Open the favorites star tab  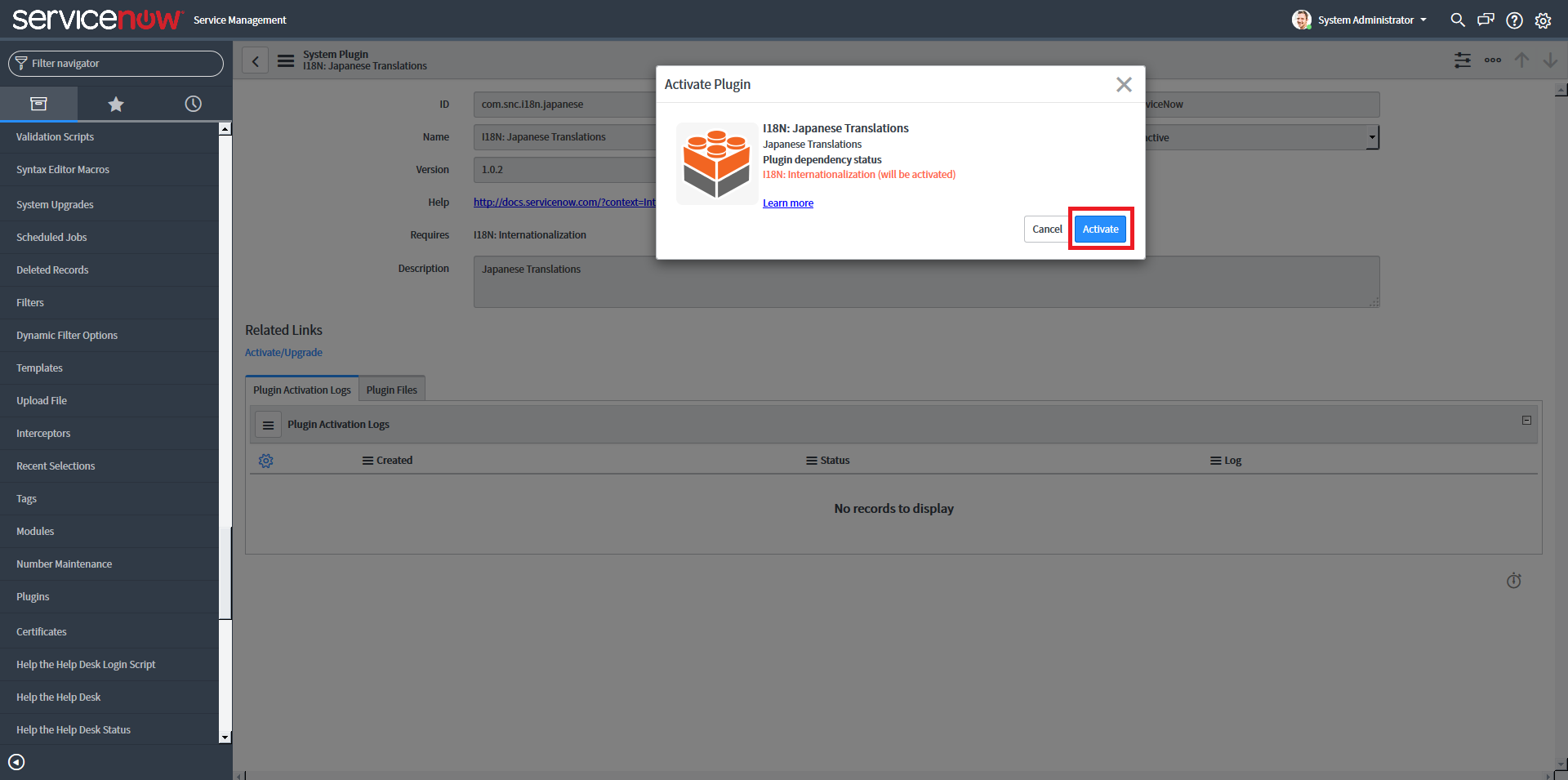116,104
